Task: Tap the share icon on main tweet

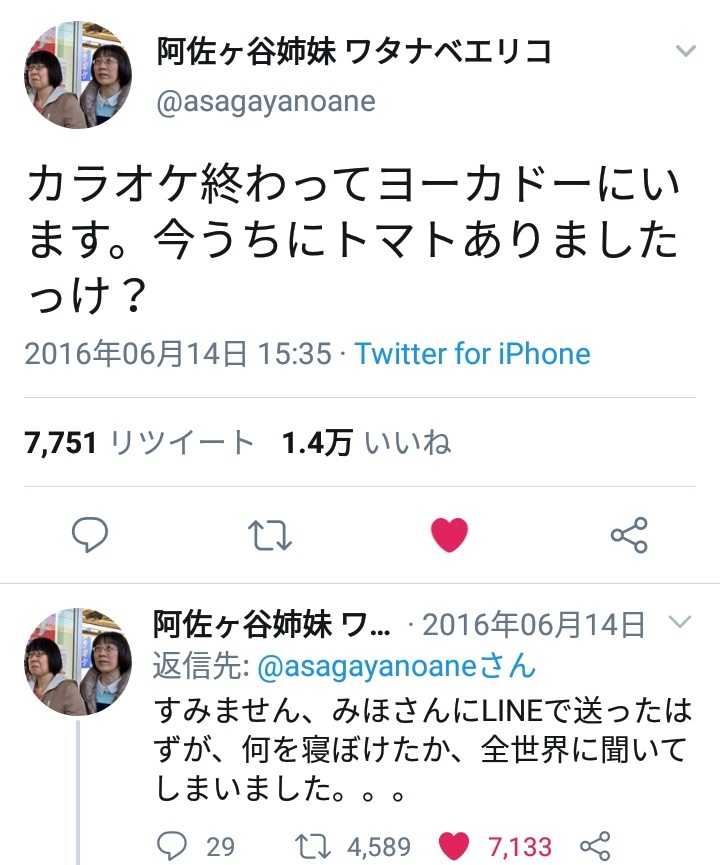Action: [629, 535]
